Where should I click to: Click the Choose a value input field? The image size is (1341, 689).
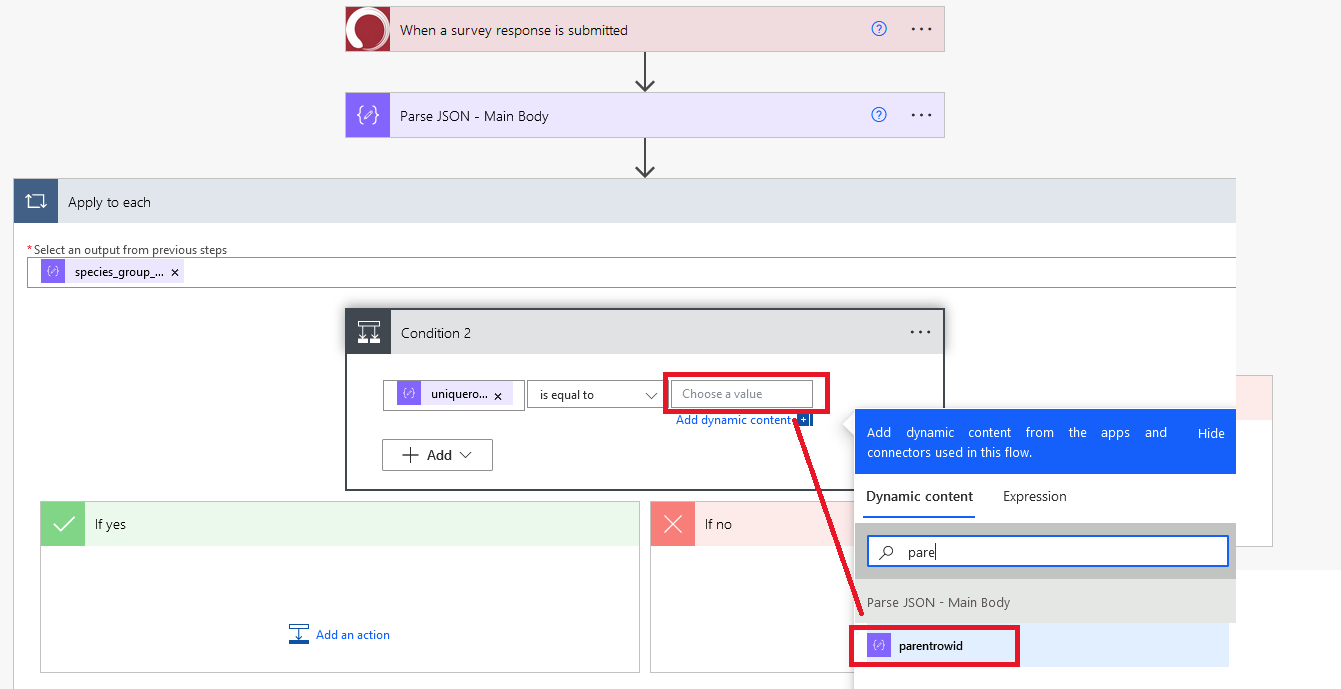pos(741,394)
